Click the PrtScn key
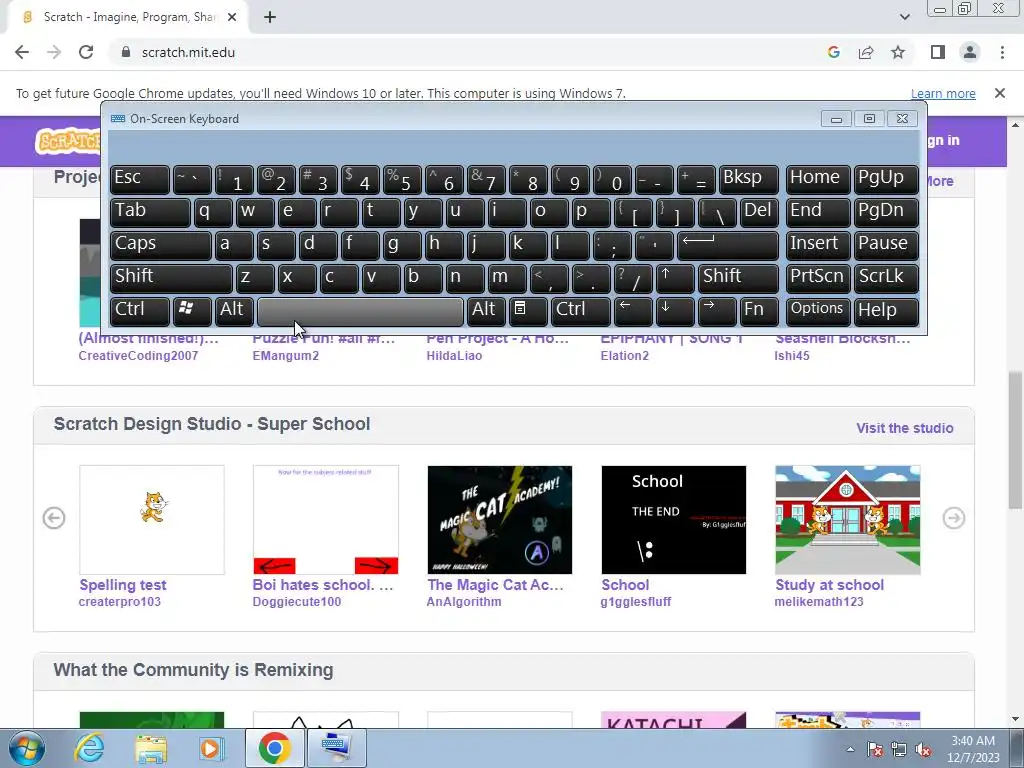 (x=818, y=278)
